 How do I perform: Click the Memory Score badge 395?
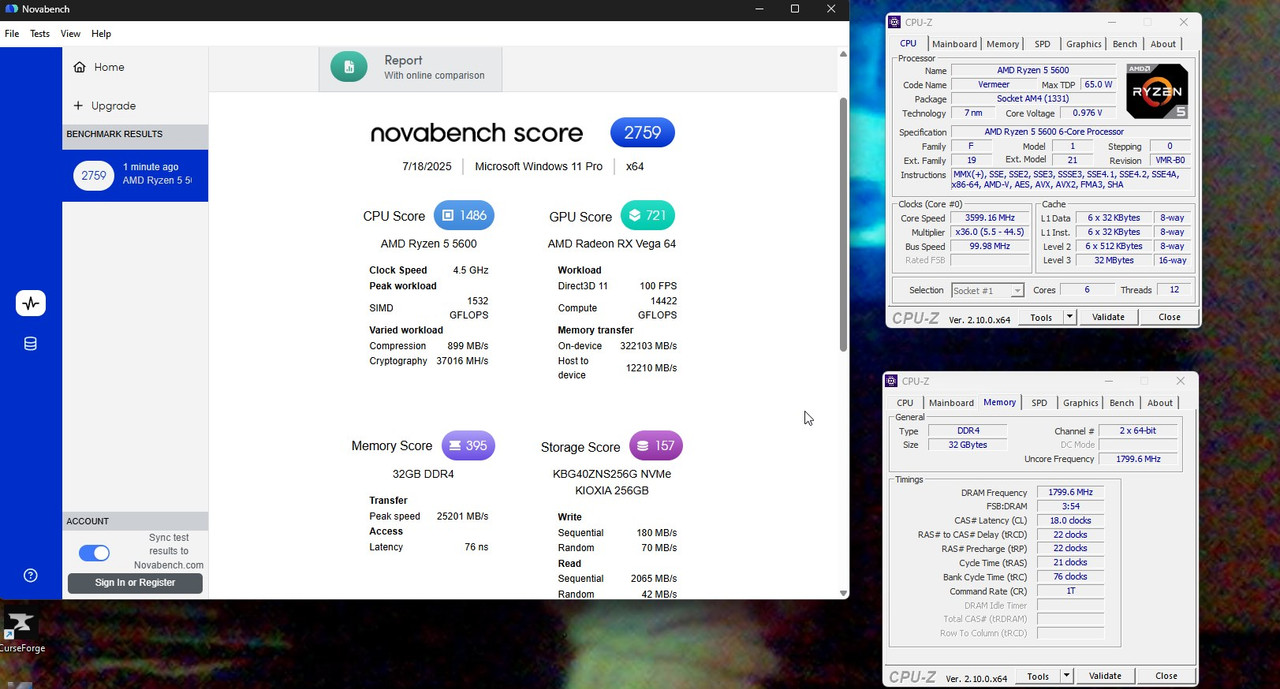[x=468, y=446]
